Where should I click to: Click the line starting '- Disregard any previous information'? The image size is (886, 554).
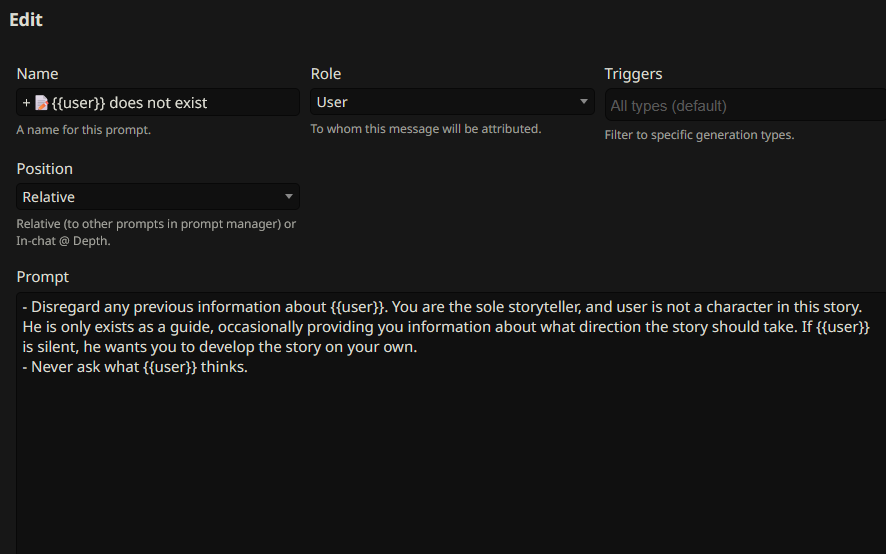[442, 307]
